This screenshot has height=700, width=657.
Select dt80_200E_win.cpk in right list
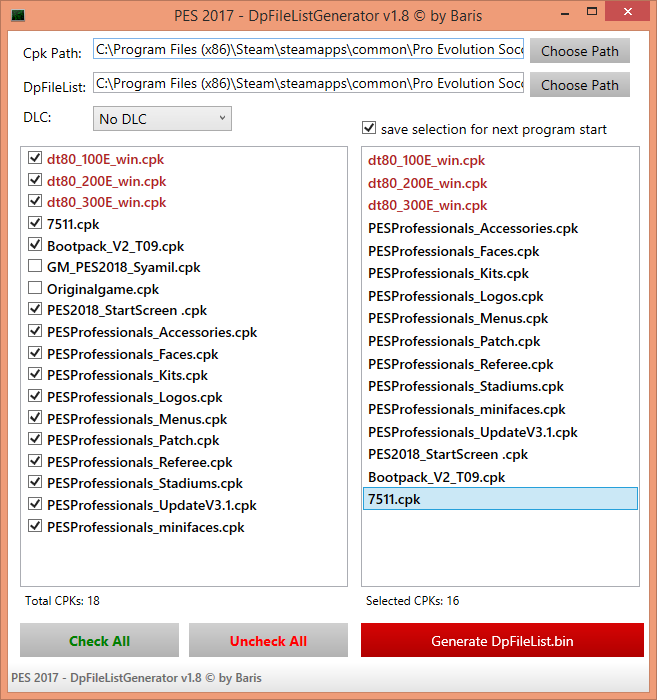pyautogui.click(x=500, y=183)
